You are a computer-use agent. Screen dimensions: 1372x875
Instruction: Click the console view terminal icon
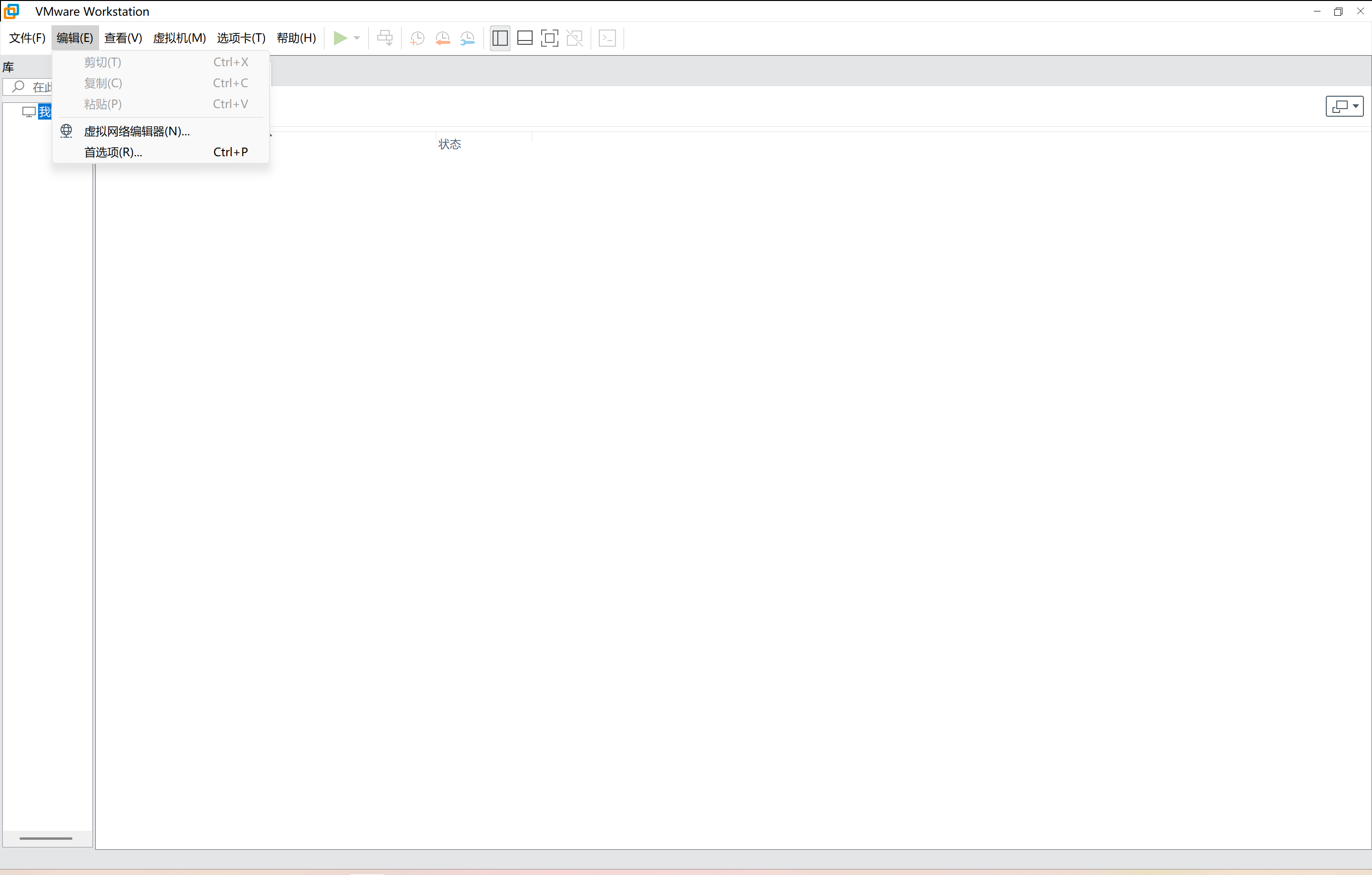[x=607, y=38]
